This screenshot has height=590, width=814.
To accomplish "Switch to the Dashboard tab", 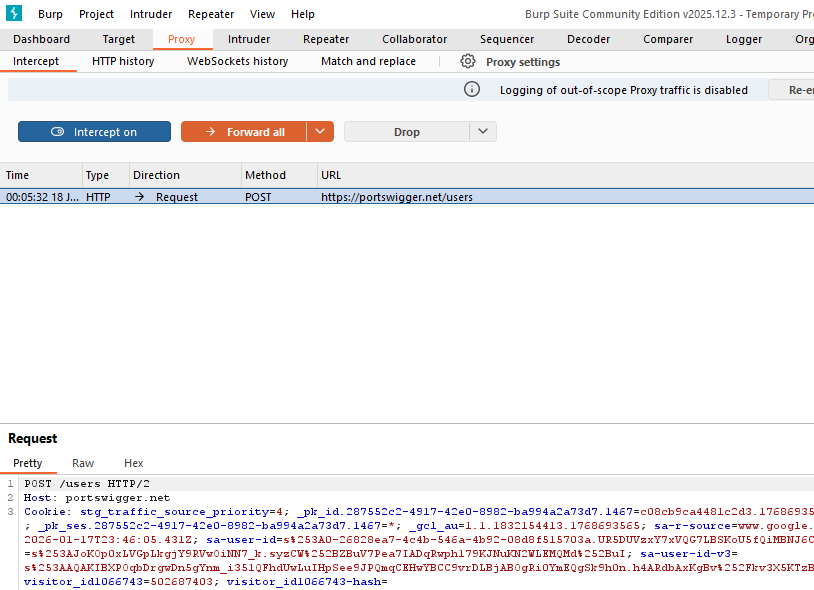I will click(x=42, y=39).
